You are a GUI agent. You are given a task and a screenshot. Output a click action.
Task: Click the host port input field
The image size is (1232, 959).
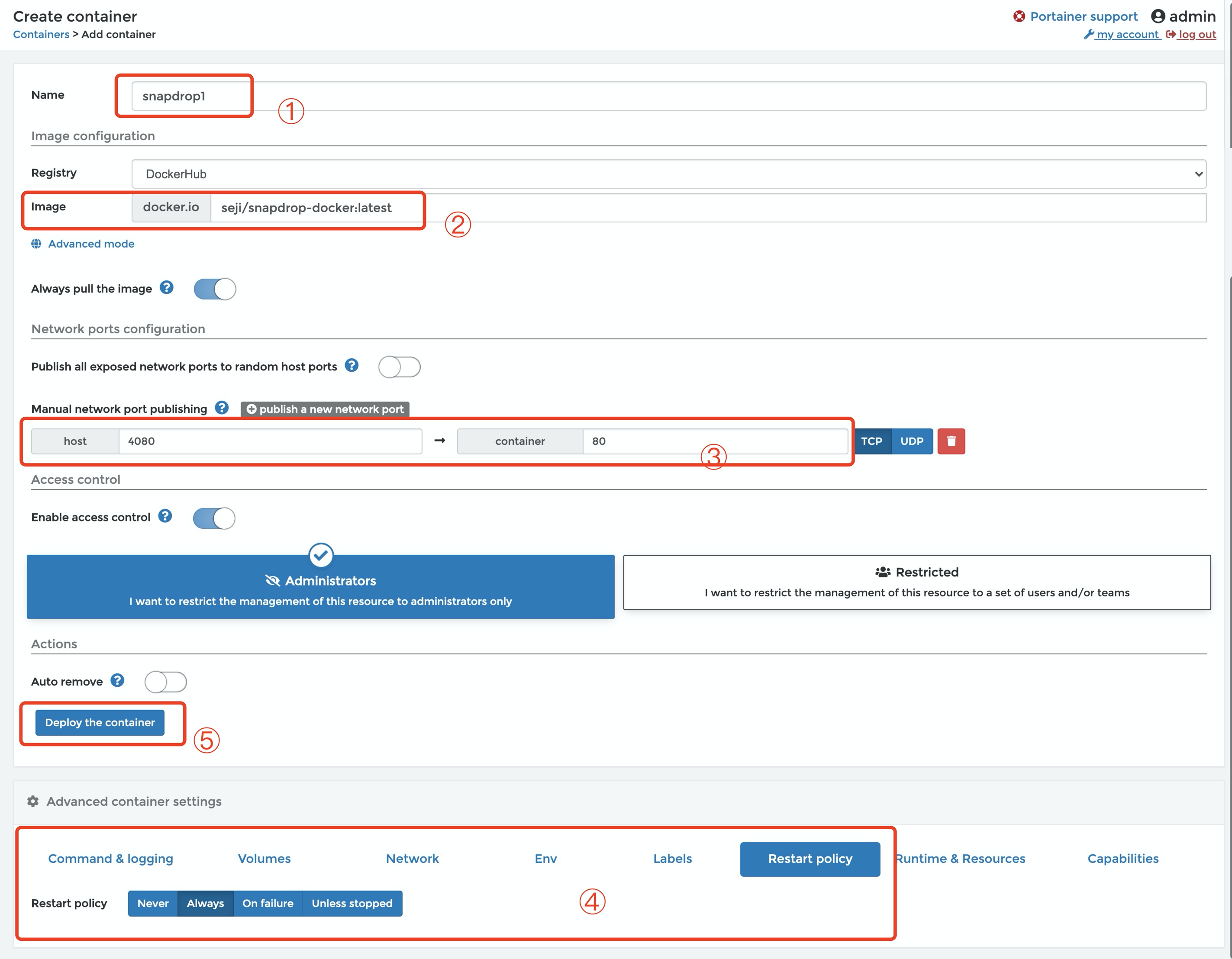(270, 441)
